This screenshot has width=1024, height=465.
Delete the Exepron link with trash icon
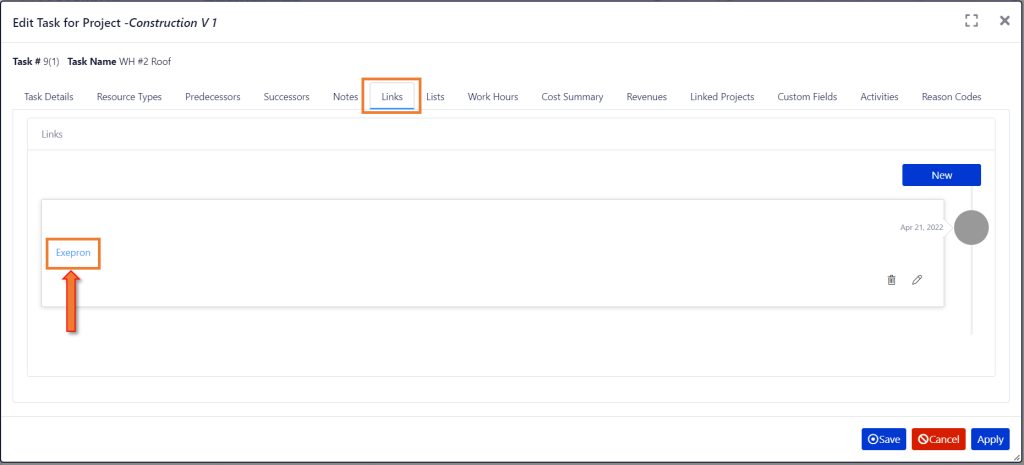891,280
